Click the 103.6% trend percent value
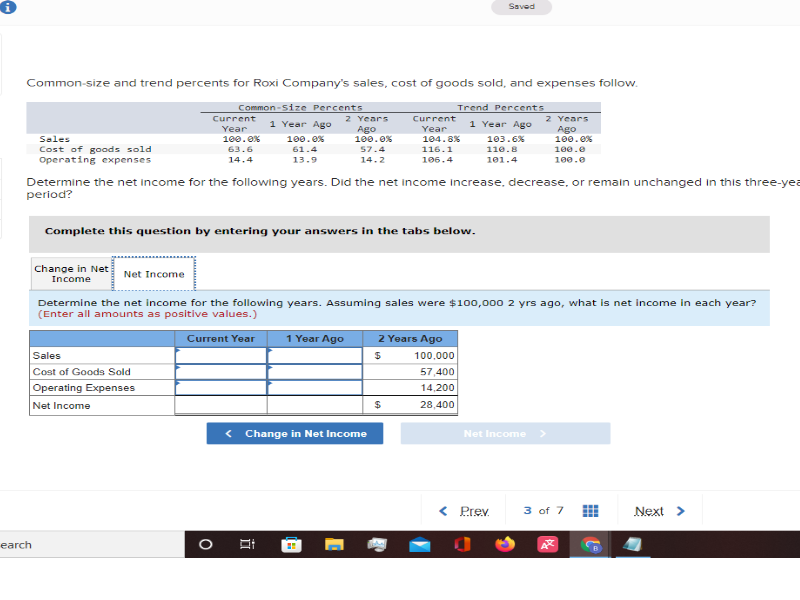 click(505, 139)
